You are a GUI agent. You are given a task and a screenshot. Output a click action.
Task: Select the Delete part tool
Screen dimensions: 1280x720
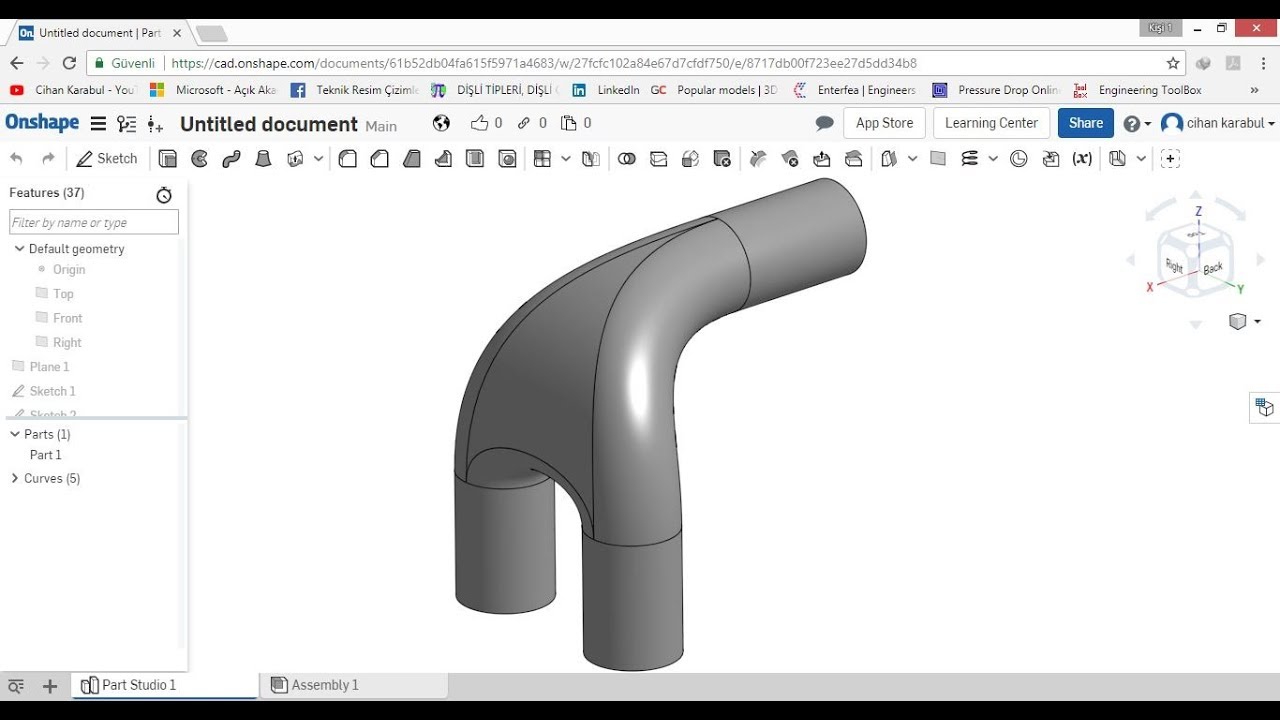[722, 158]
